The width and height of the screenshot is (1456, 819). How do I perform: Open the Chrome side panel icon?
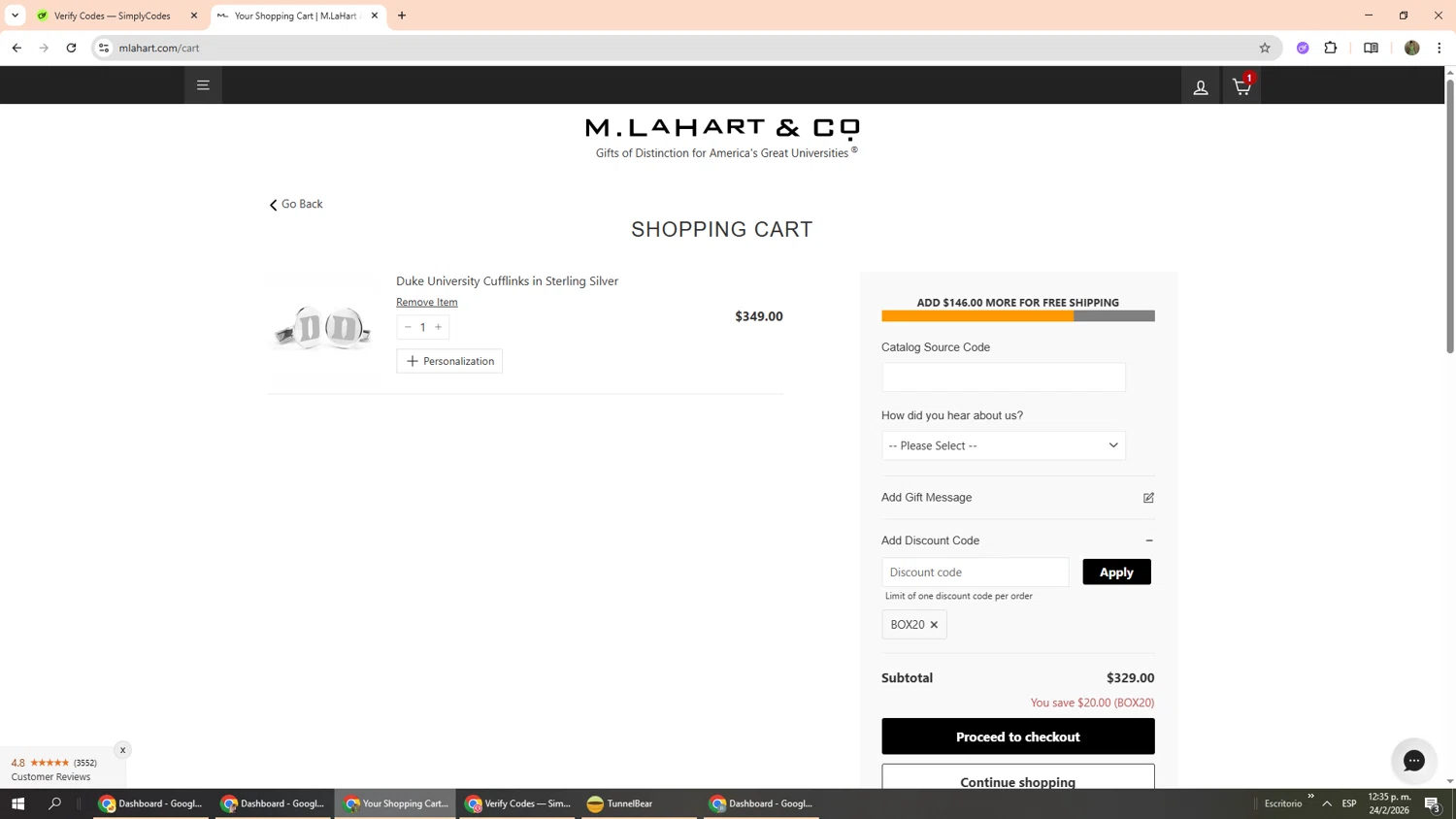1371,48
